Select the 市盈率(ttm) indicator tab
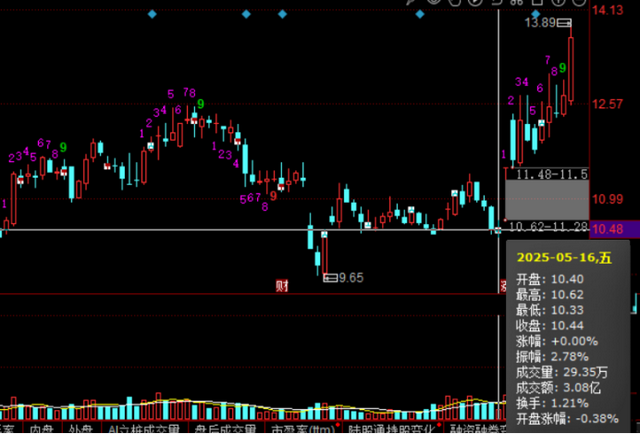Screen dimensions: 640x434 [303, 429]
